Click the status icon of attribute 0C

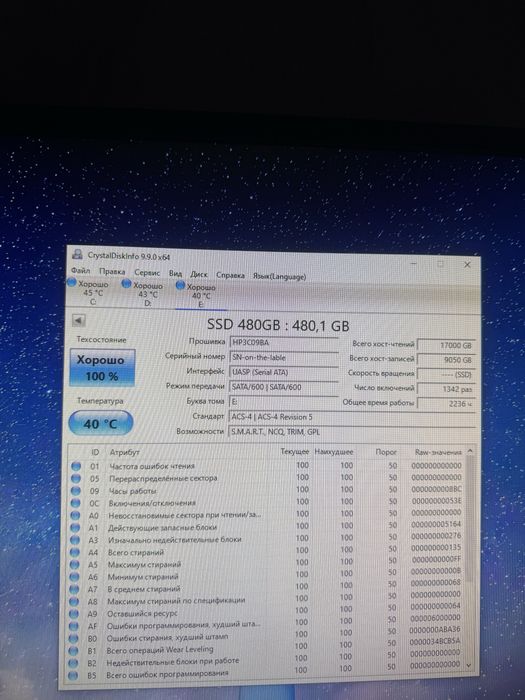[x=75, y=503]
